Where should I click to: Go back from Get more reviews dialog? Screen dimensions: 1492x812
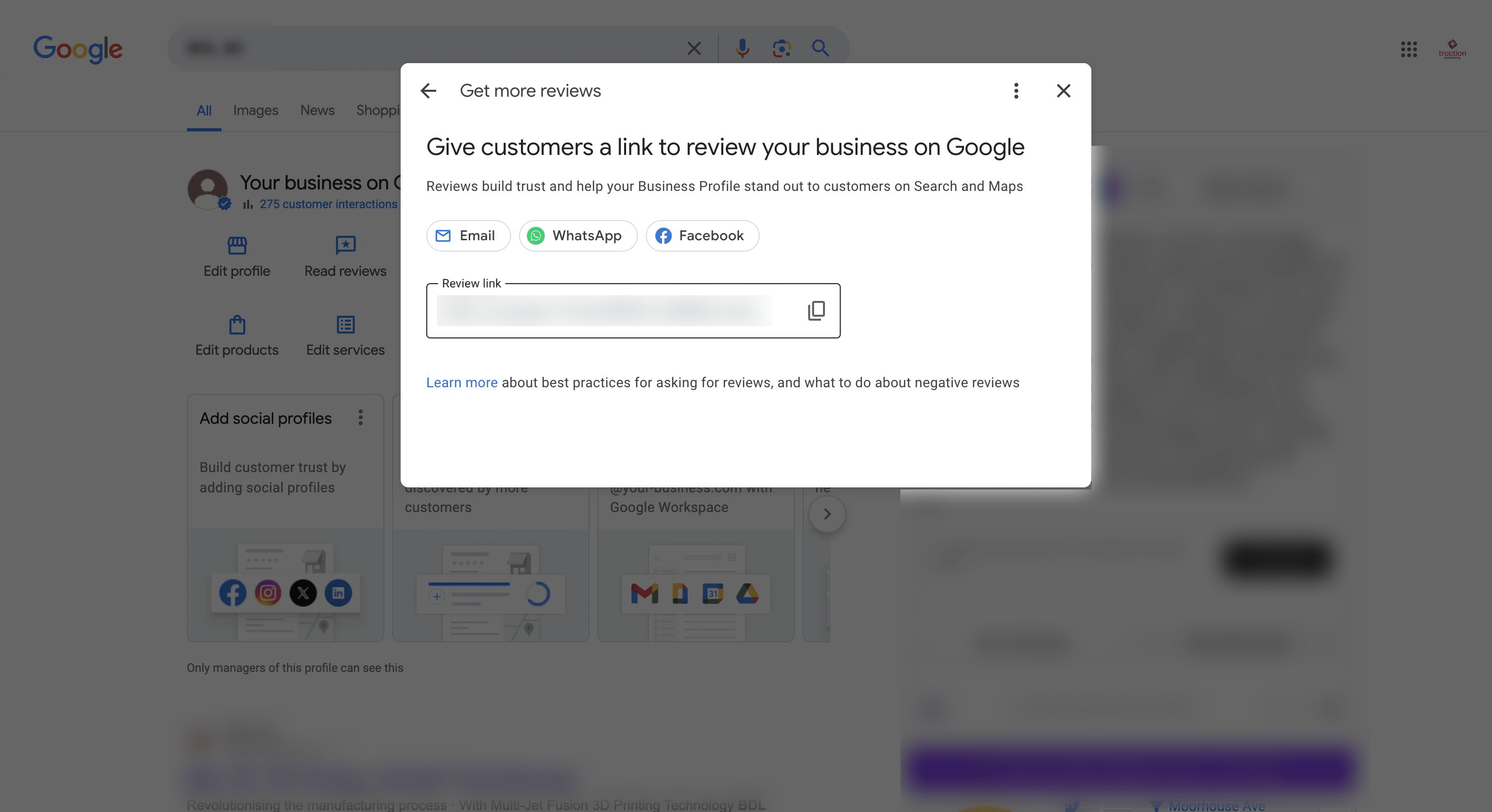tap(428, 90)
